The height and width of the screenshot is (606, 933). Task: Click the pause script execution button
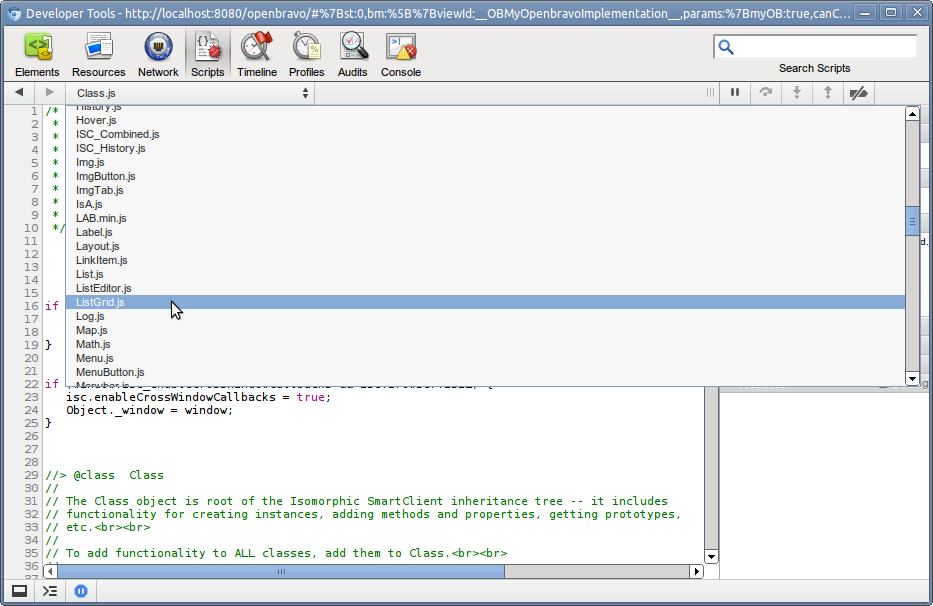[x=735, y=93]
